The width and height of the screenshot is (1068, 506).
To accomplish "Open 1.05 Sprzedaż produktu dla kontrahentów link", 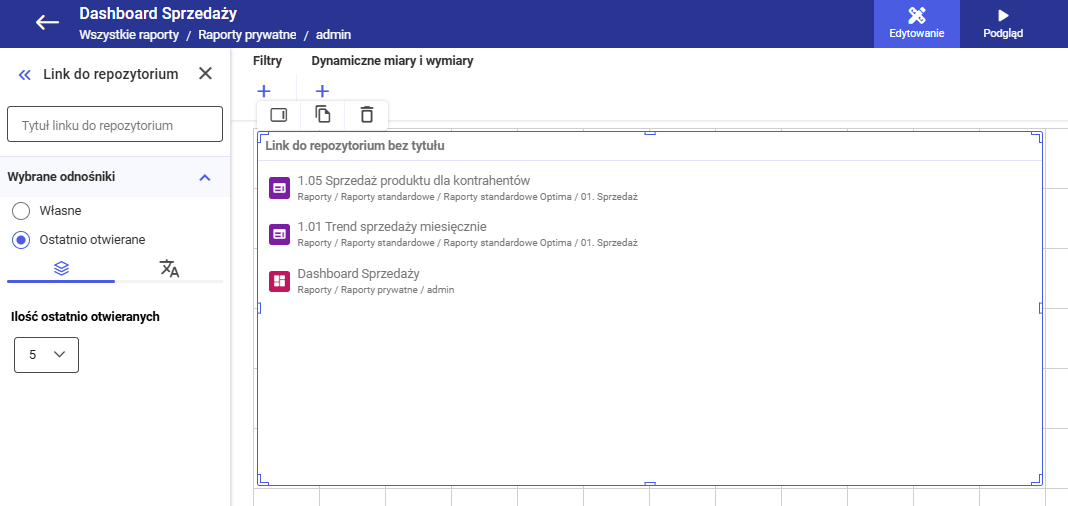I will coord(413,180).
